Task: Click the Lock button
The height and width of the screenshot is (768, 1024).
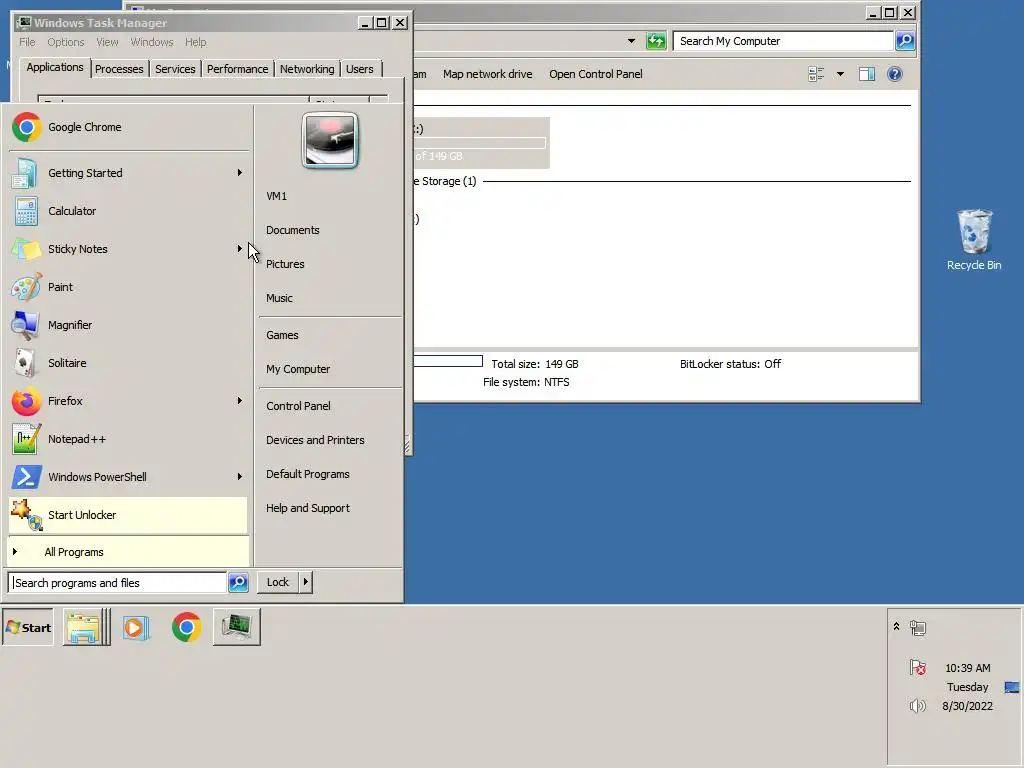Action: (x=278, y=582)
